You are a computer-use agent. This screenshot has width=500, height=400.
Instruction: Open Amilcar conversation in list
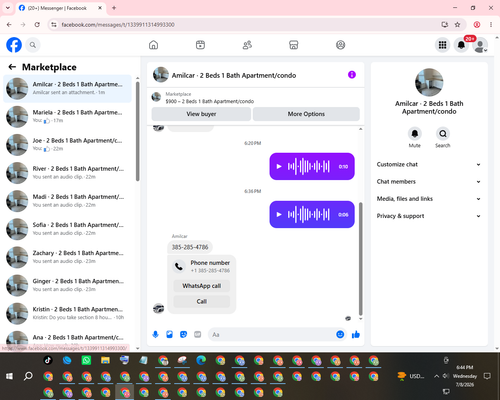(67, 88)
